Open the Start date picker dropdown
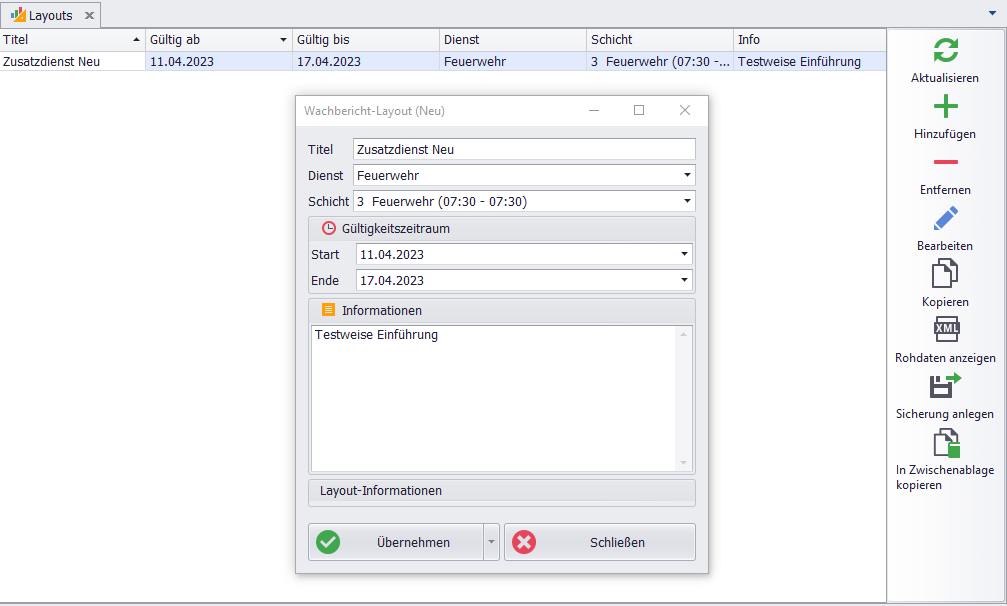 (x=684, y=255)
